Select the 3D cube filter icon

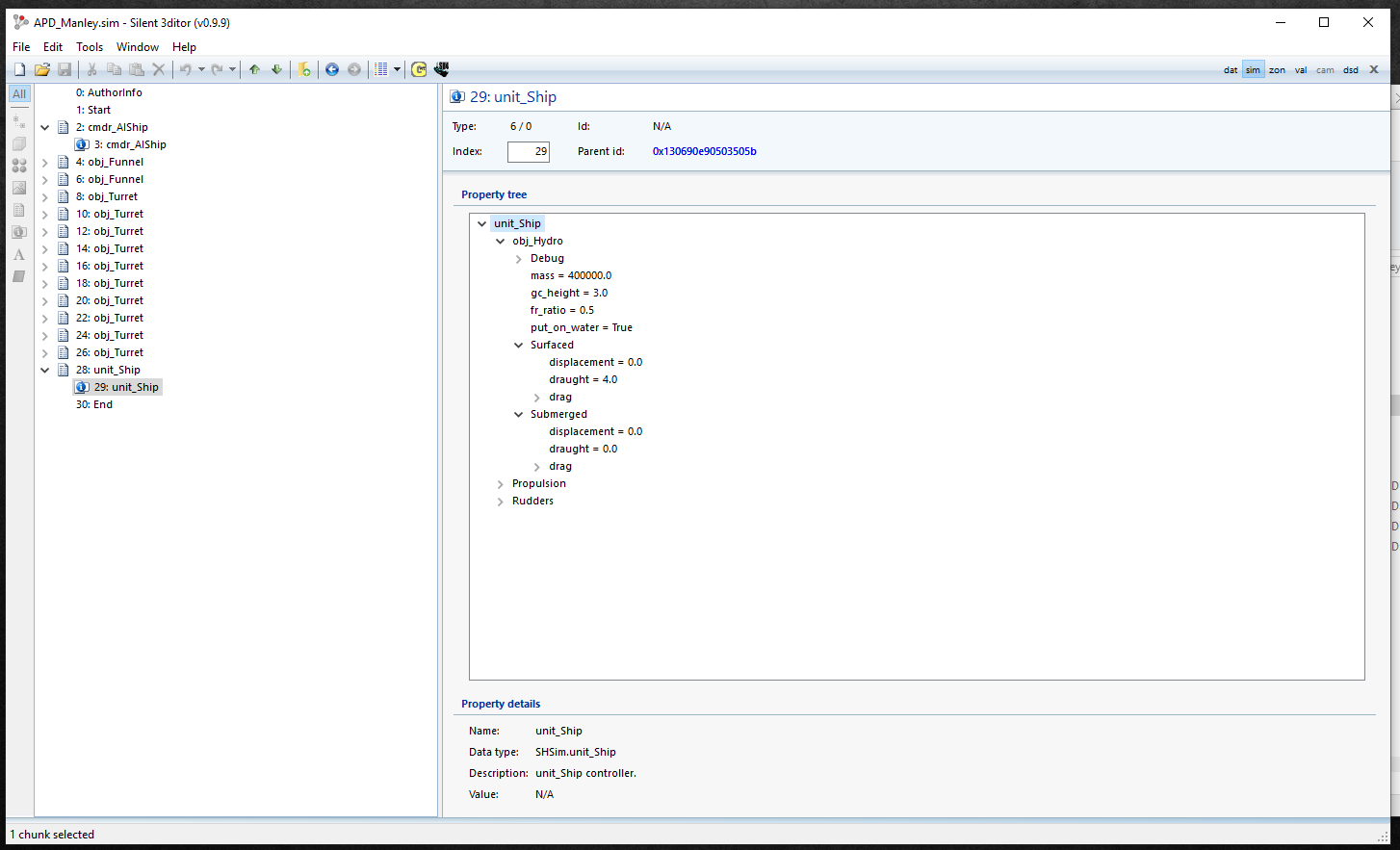point(19,143)
